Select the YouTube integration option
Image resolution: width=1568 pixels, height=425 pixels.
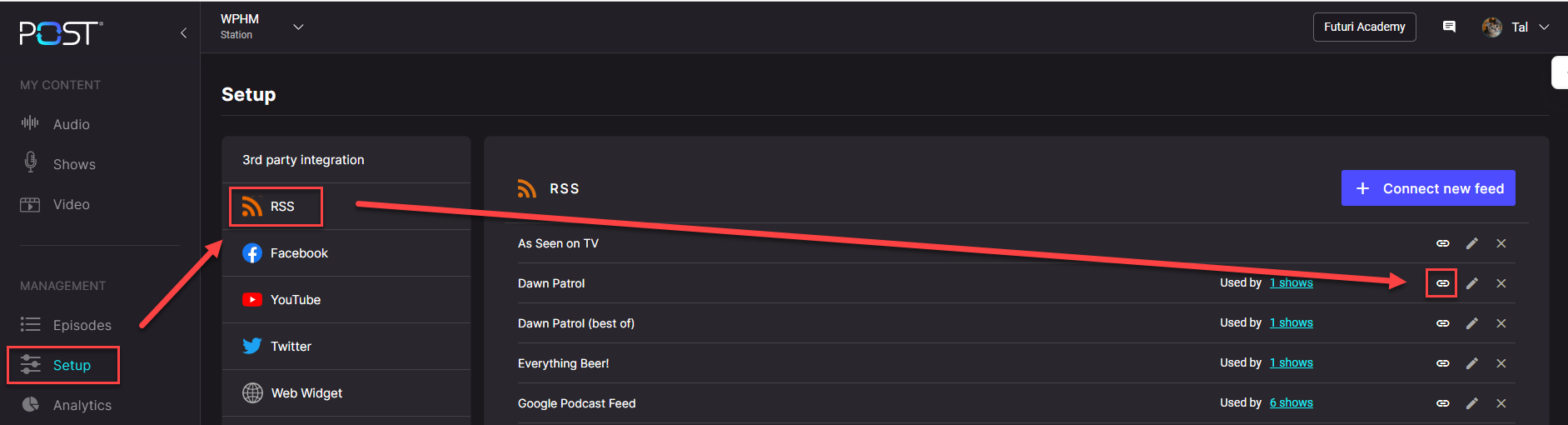(295, 300)
